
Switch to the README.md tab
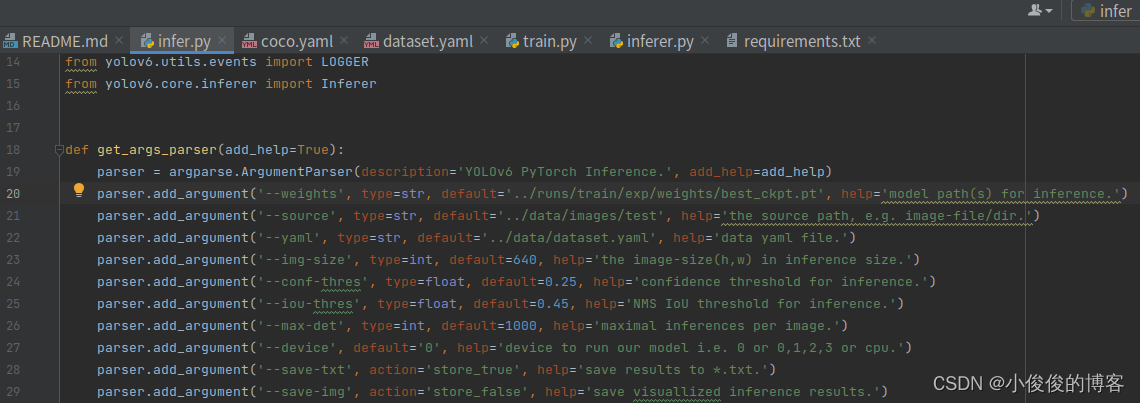[56, 41]
